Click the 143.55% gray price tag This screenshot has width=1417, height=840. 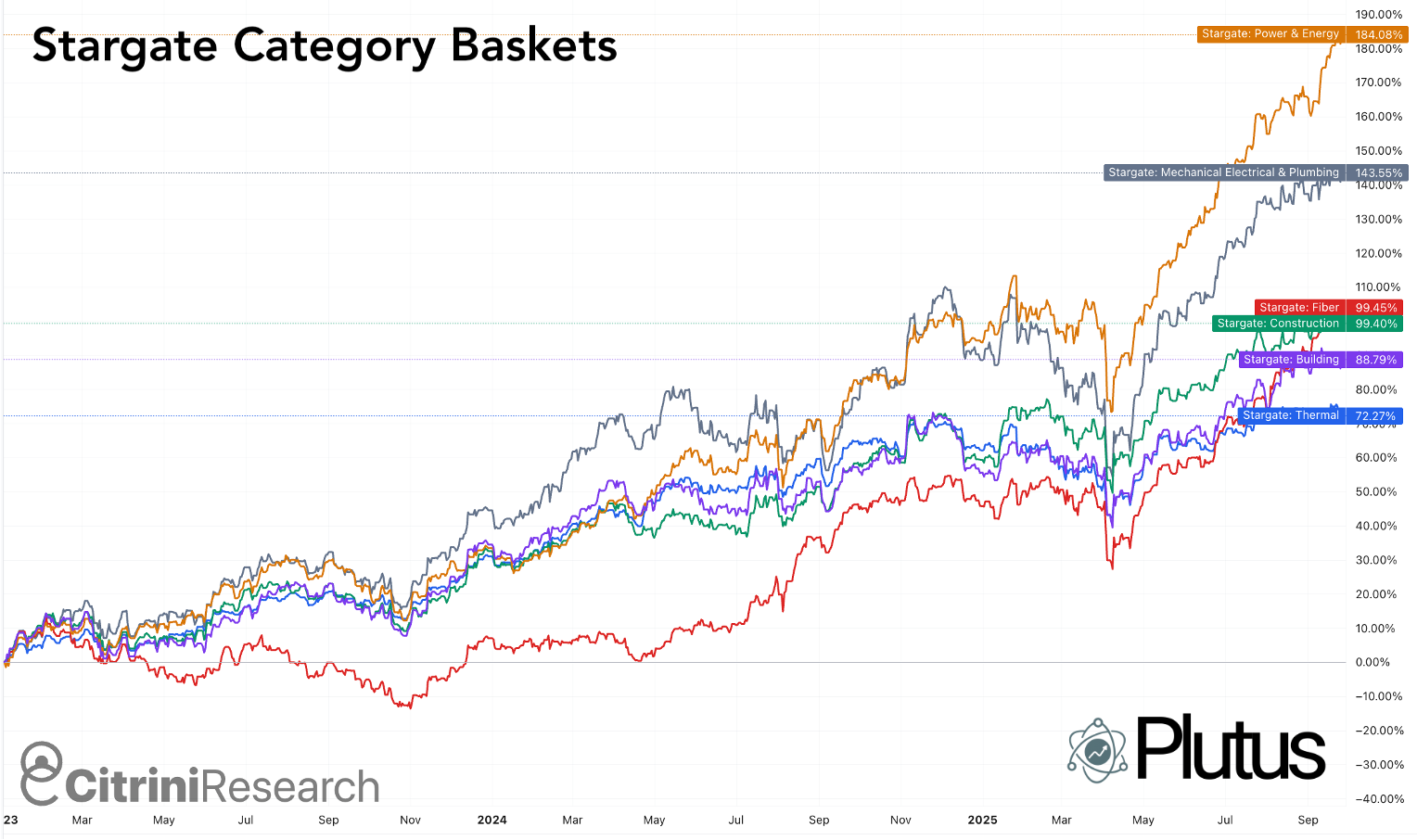[1378, 172]
